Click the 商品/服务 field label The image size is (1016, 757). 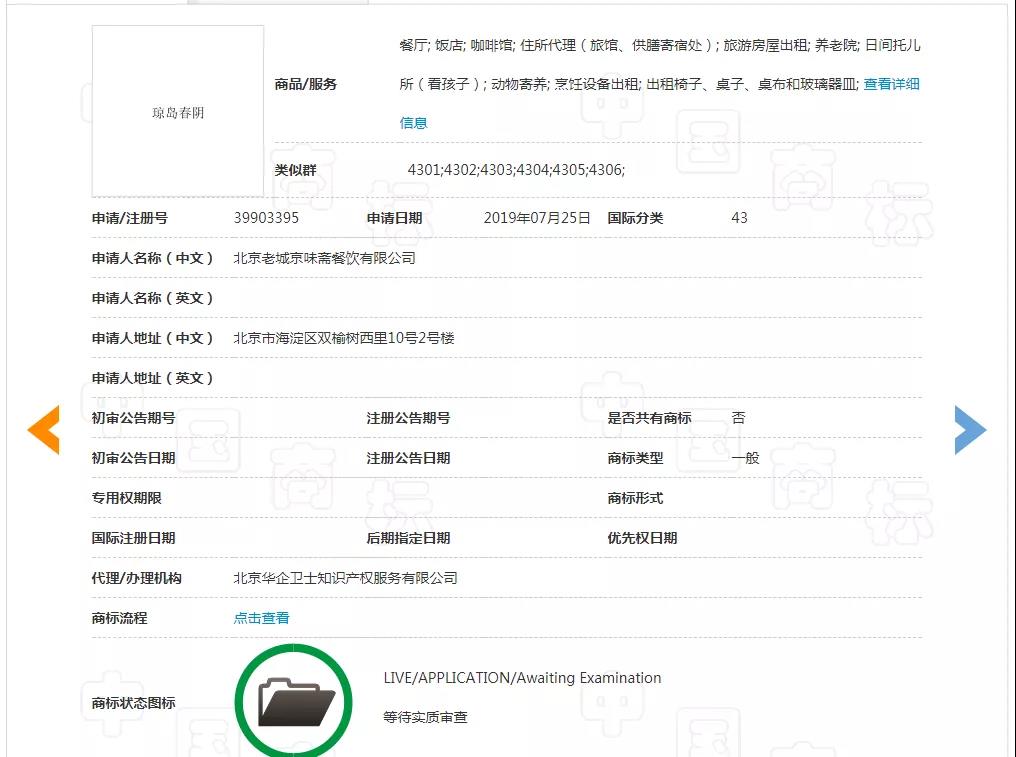click(306, 84)
